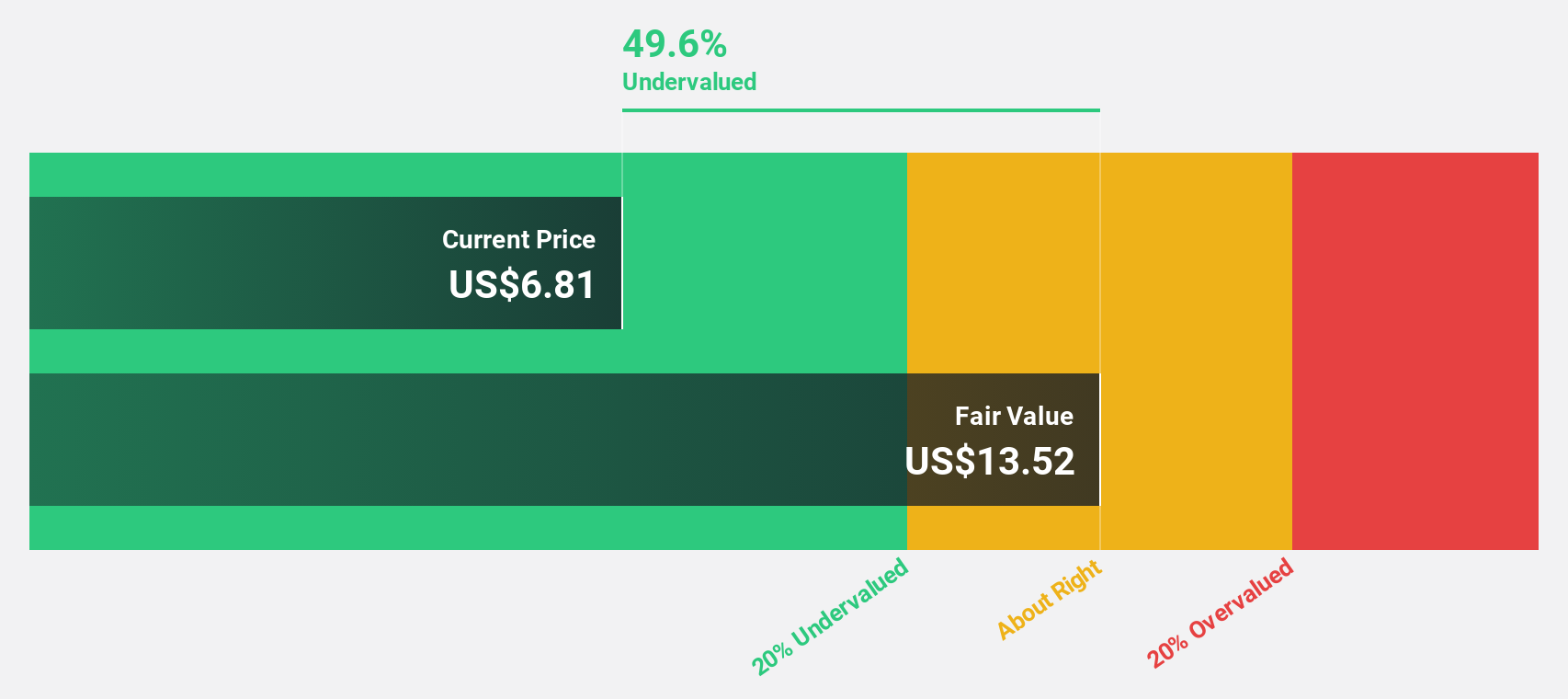
Task: Select the US$13.52 fair value amount
Action: pos(989,462)
